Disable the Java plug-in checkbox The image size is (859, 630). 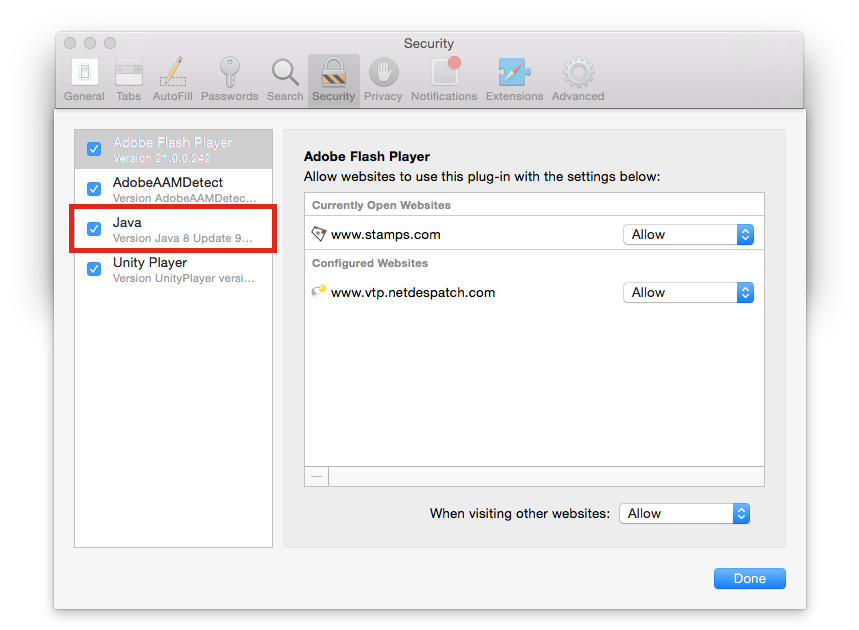tap(94, 229)
